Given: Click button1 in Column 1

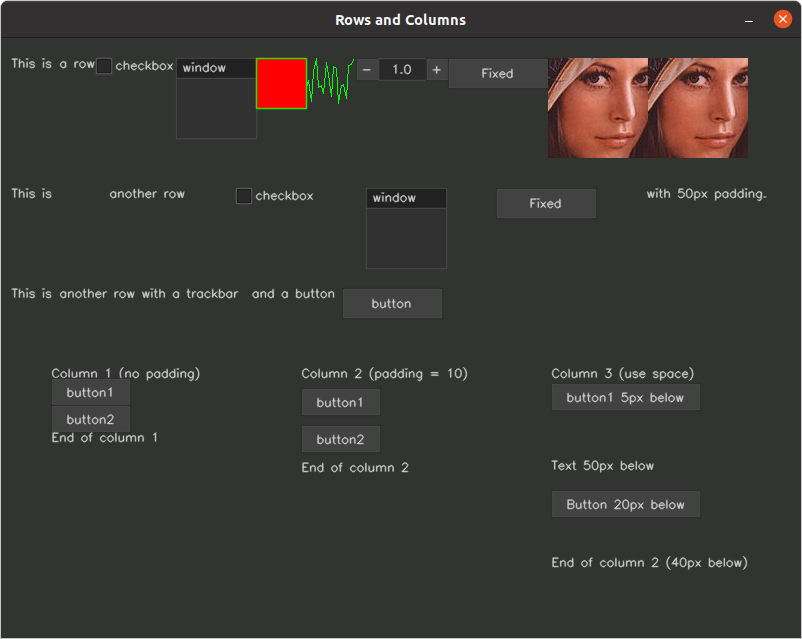Looking at the screenshot, I should point(91,392).
